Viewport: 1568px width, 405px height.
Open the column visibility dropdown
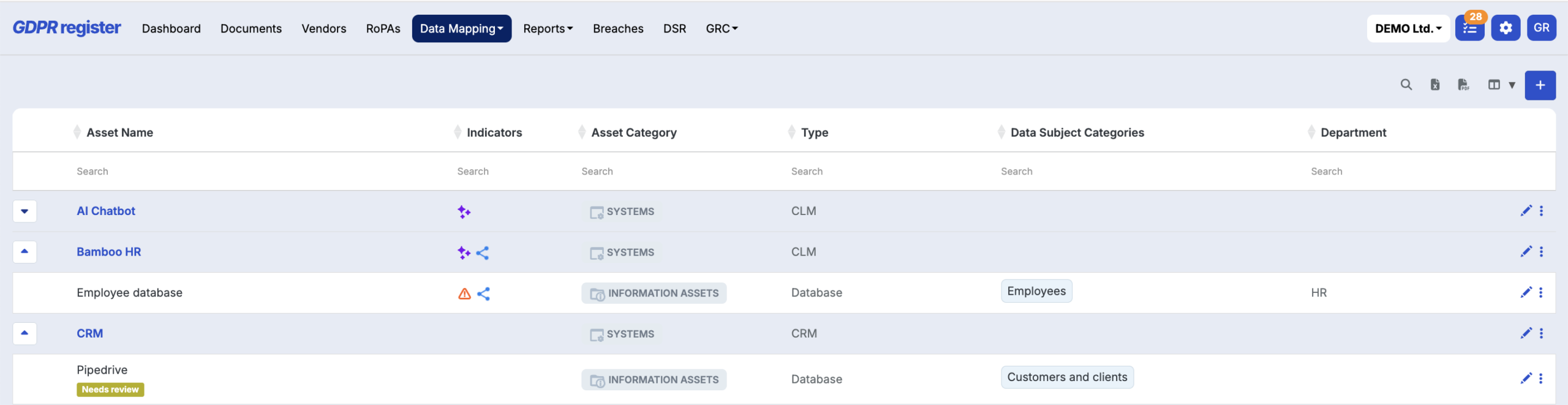click(1501, 85)
